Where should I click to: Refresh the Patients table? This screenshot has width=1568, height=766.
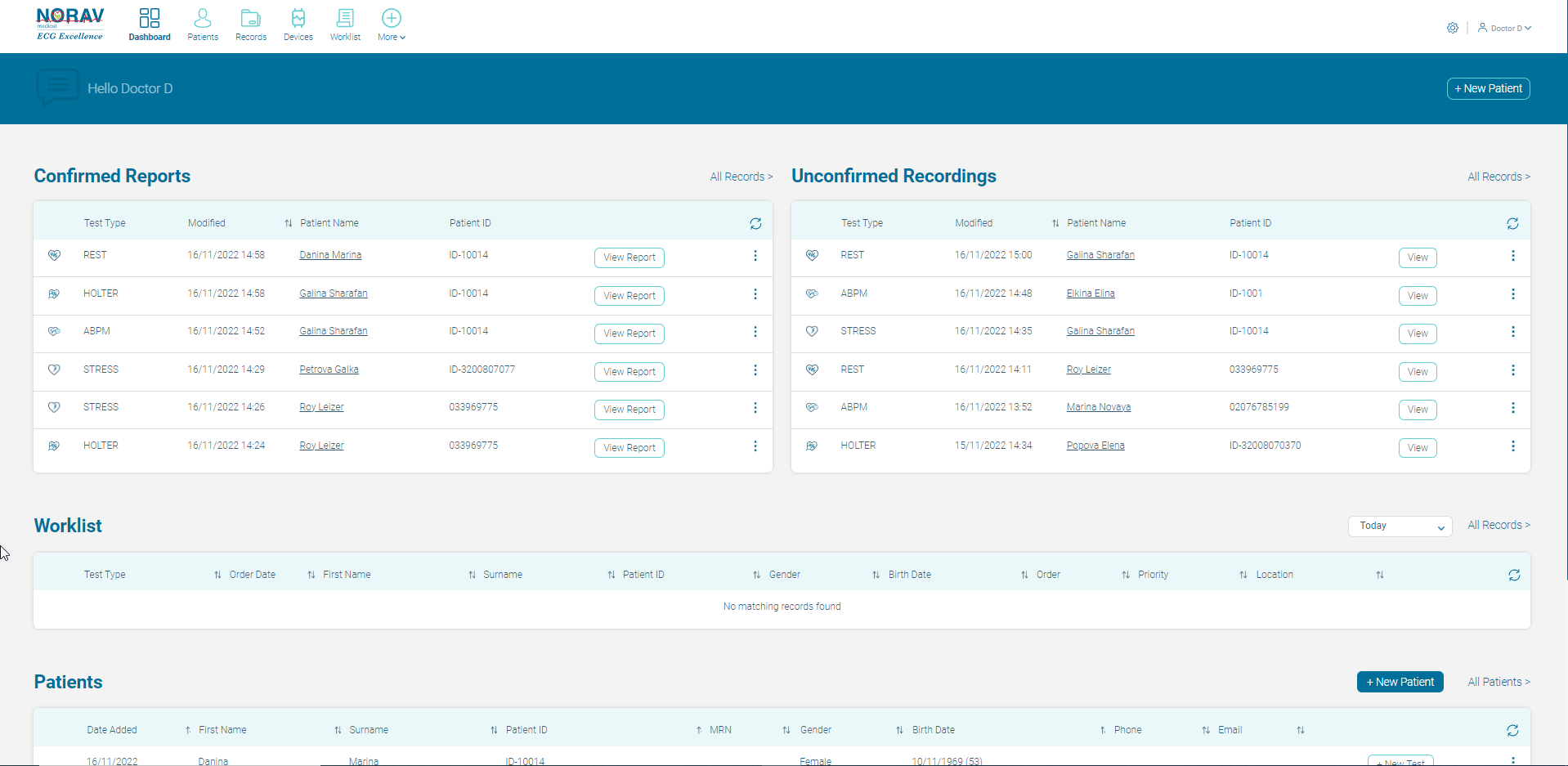click(1512, 730)
